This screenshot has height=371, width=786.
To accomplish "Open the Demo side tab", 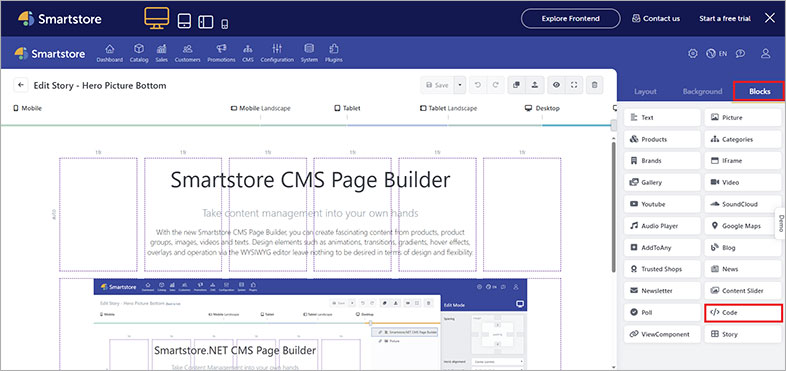I will point(780,223).
